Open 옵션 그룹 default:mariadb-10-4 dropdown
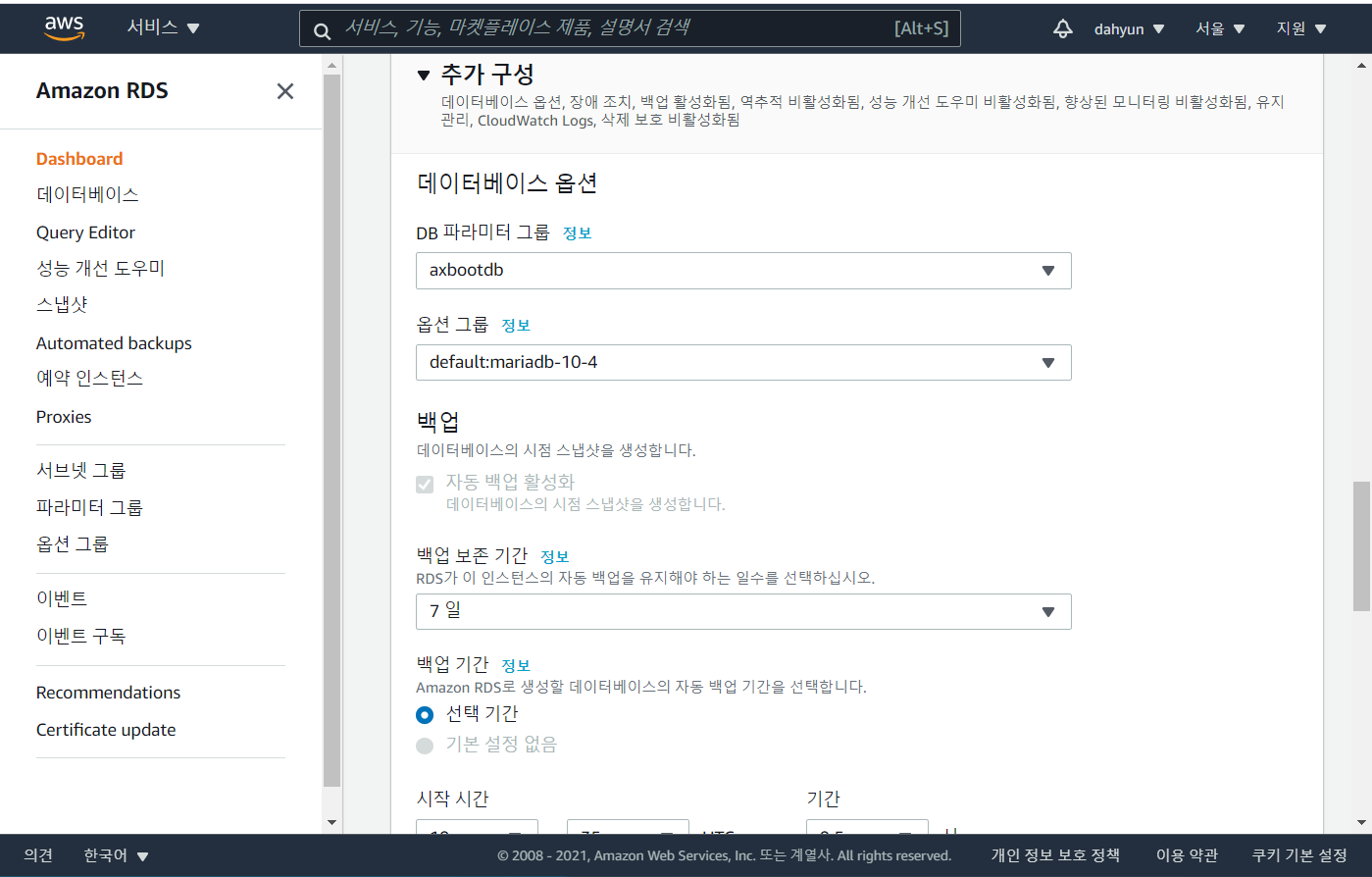 (743, 363)
